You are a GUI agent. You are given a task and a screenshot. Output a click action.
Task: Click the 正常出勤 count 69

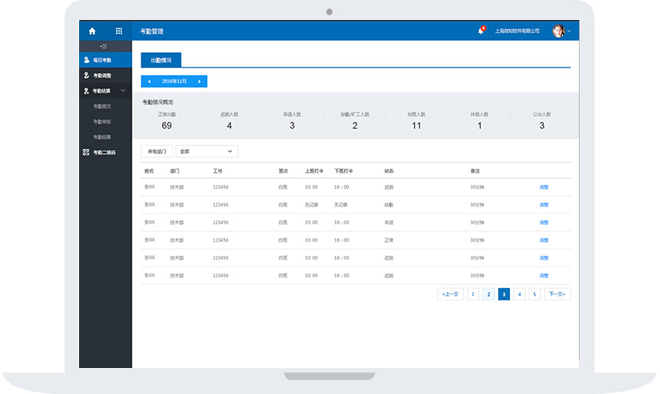pos(167,125)
